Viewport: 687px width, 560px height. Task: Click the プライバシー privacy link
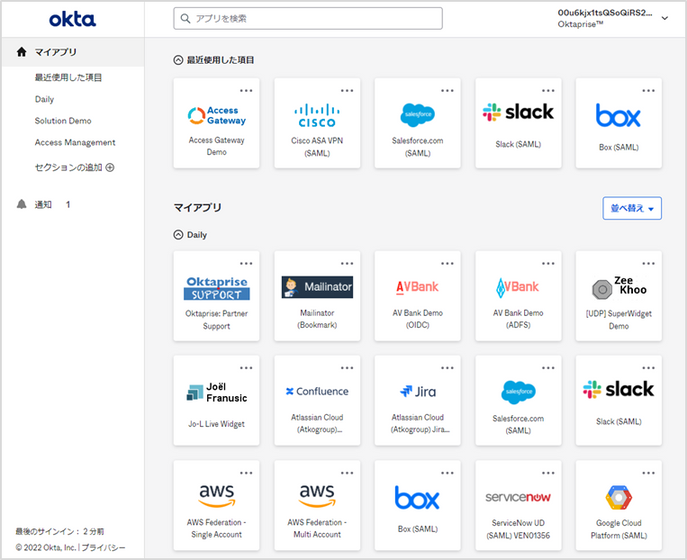[x=103, y=548]
